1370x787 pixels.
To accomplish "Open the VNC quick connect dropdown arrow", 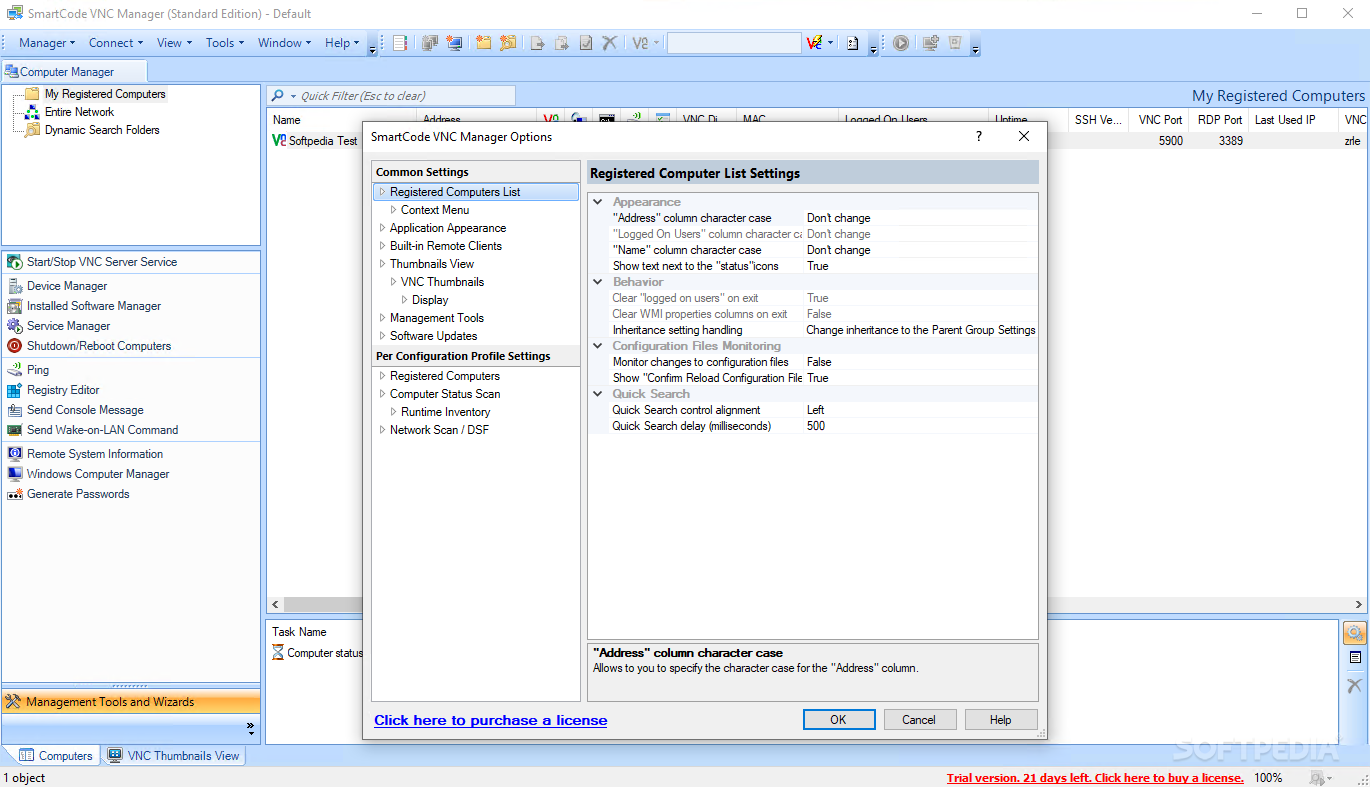I will pyautogui.click(x=830, y=43).
